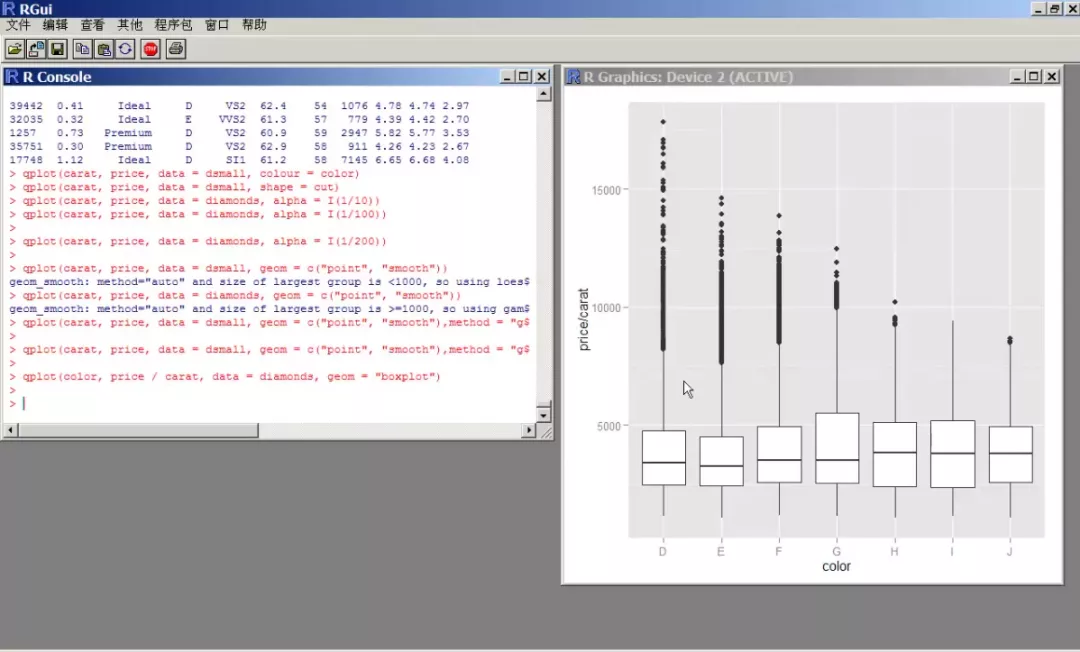Screen dimensions: 1080x652
Task: Click horizontal scrollbar right arrow in console
Action: coord(529,431)
